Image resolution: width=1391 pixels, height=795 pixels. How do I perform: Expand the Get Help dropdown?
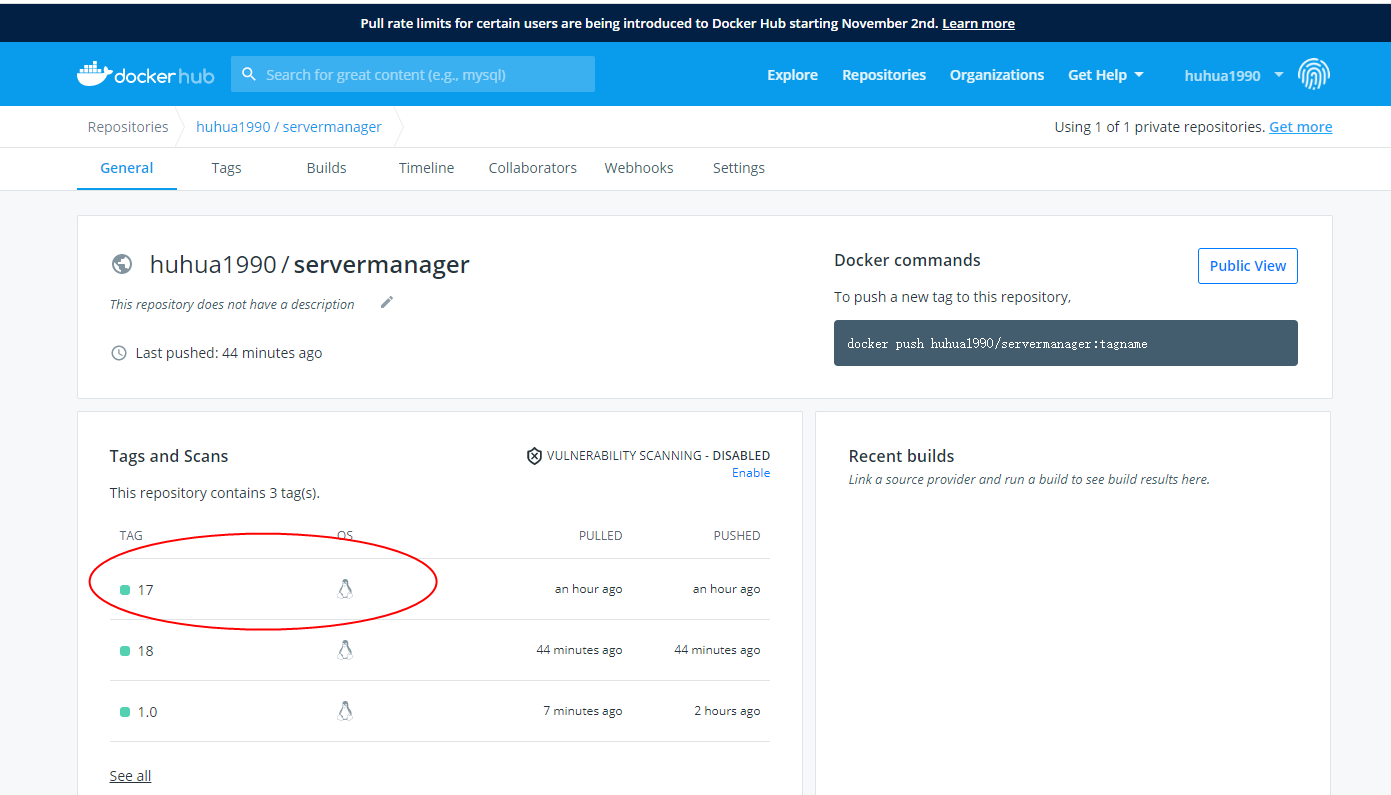pos(1106,75)
